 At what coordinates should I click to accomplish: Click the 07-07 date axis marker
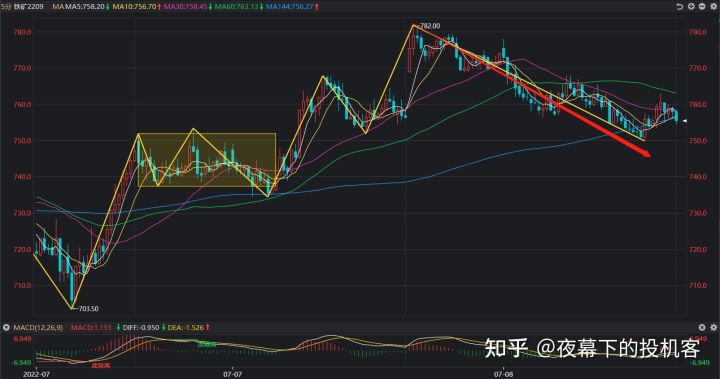(232, 374)
